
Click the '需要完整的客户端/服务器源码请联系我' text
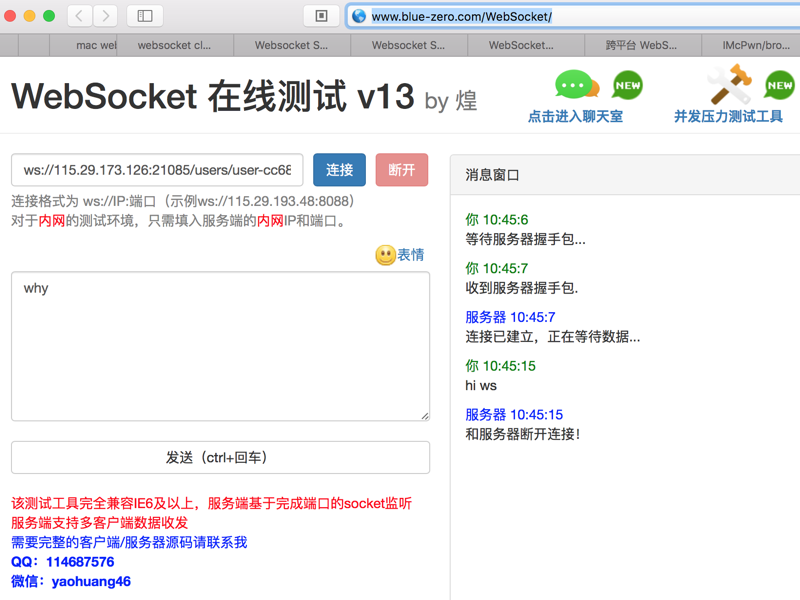(129, 542)
